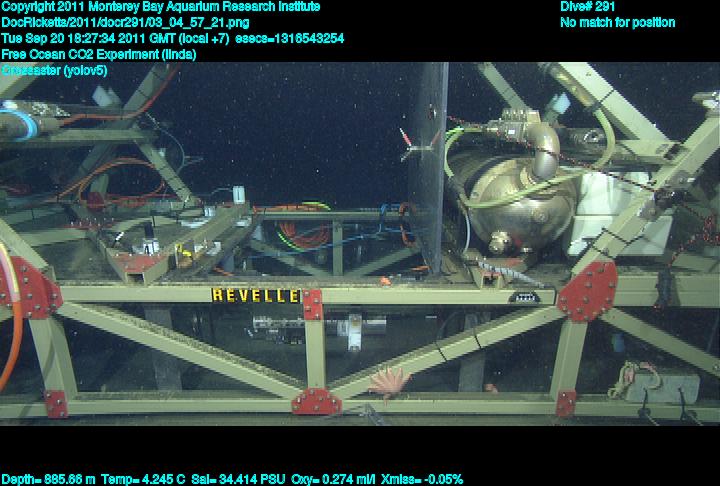Viewport: 720px width, 486px height.
Task: Click the yellow REVELLE label on the frame
Action: point(255,295)
